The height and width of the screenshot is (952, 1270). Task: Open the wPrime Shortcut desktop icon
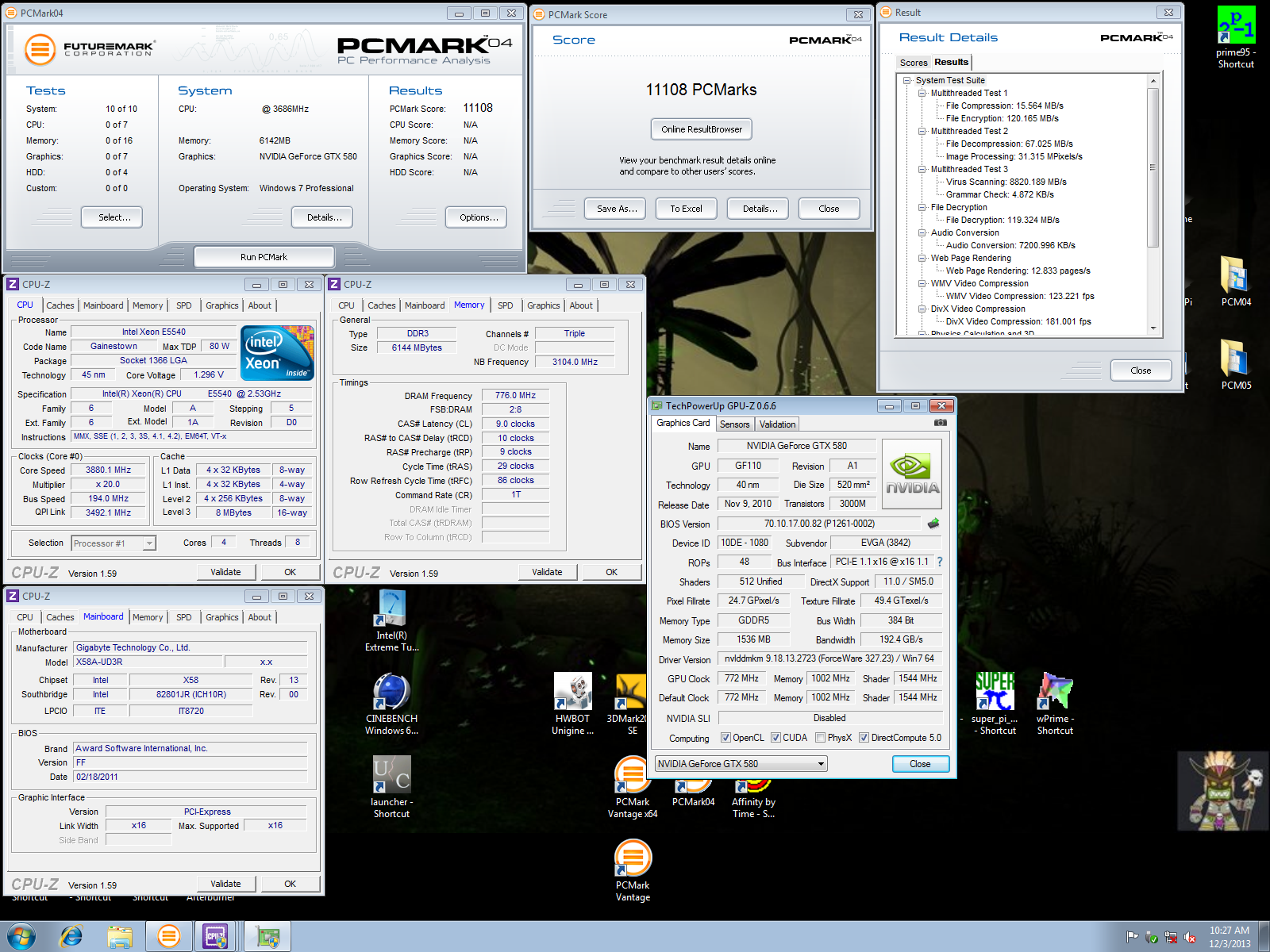1055,704
